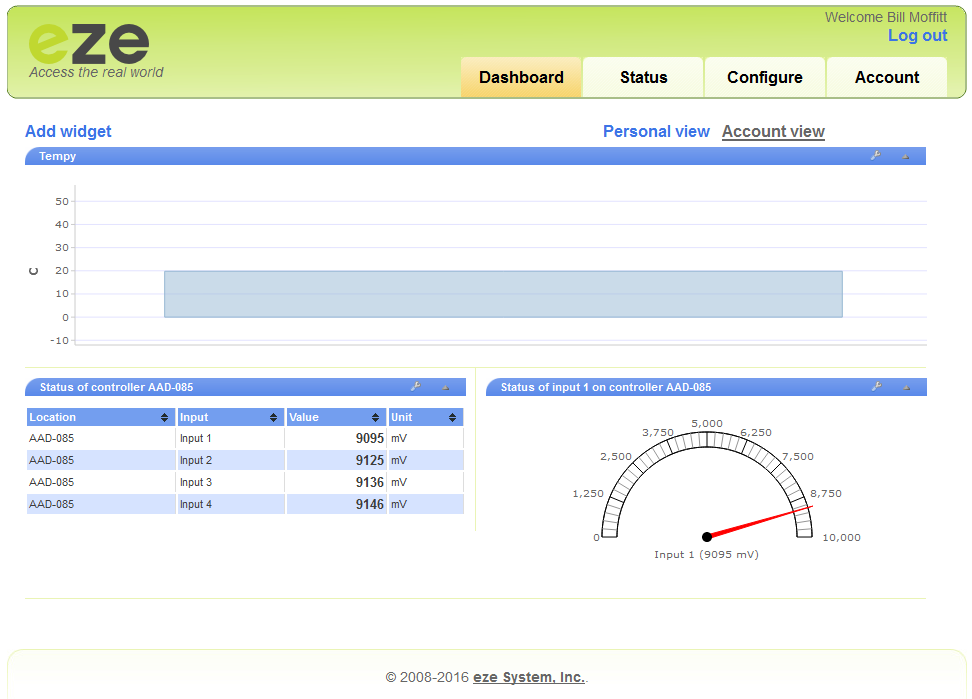Click the eze logo
The width and height of the screenshot is (972, 699).
pos(89,44)
